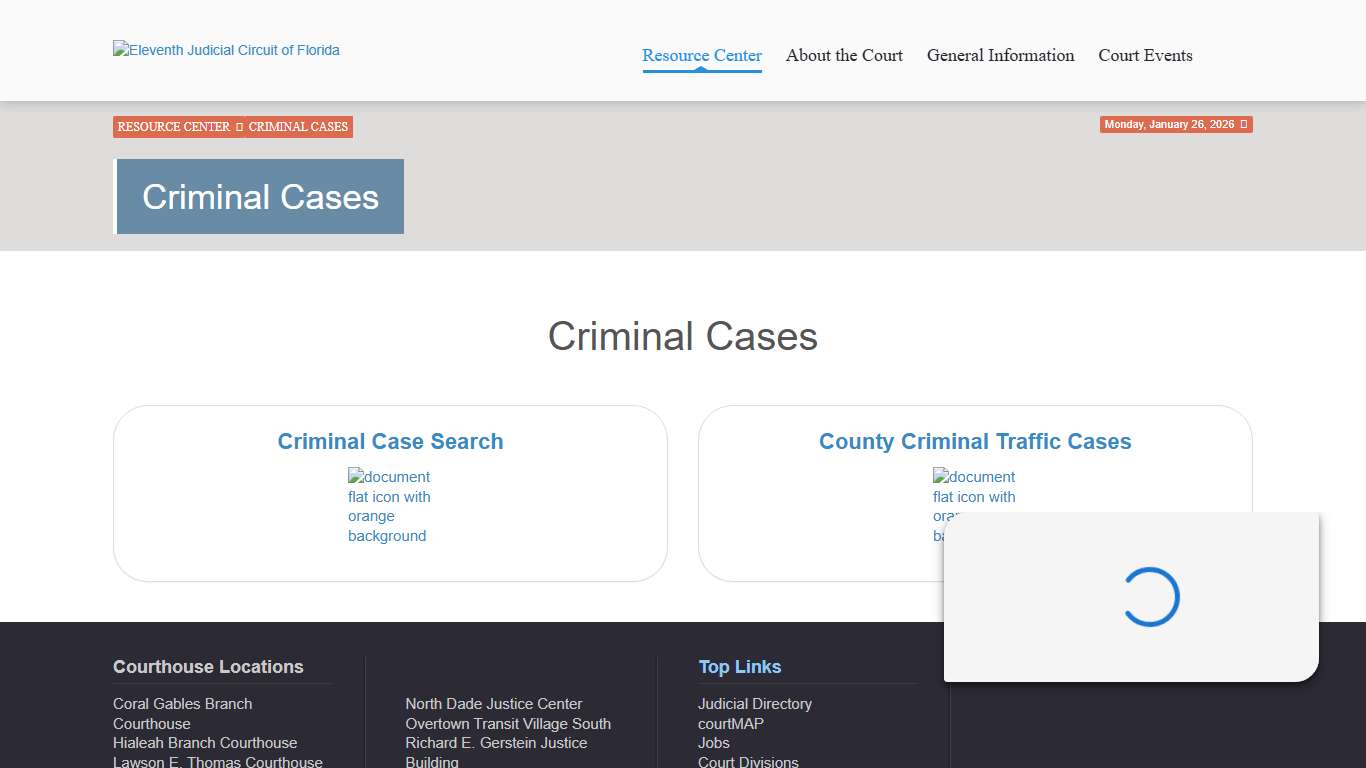The width and height of the screenshot is (1366, 768).
Task: Open the County Criminal Traffic Cases card
Action: coord(975,441)
